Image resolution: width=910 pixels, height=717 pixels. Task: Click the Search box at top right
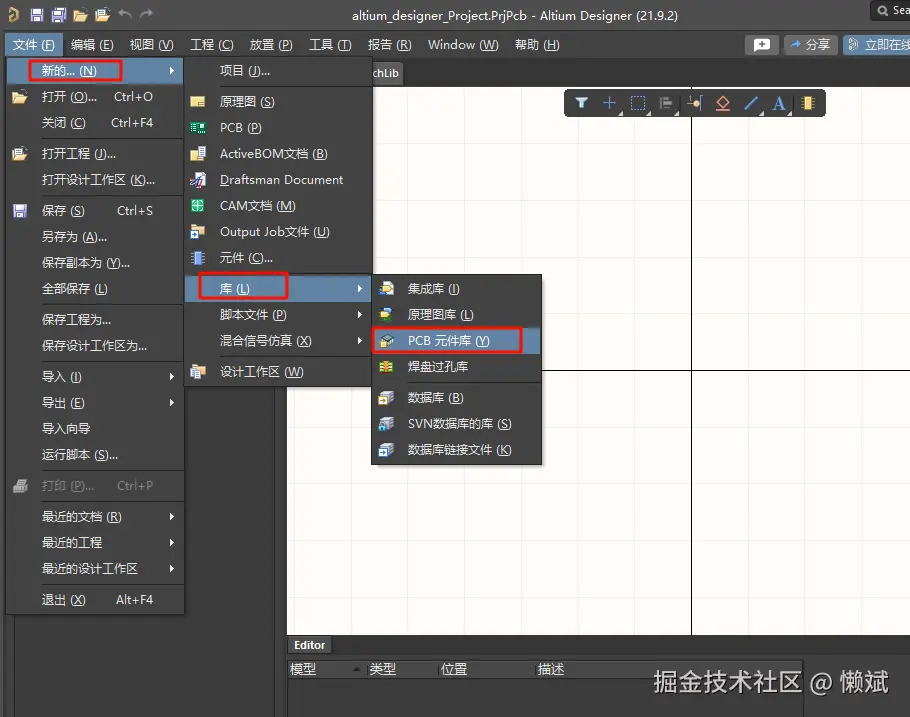891,10
